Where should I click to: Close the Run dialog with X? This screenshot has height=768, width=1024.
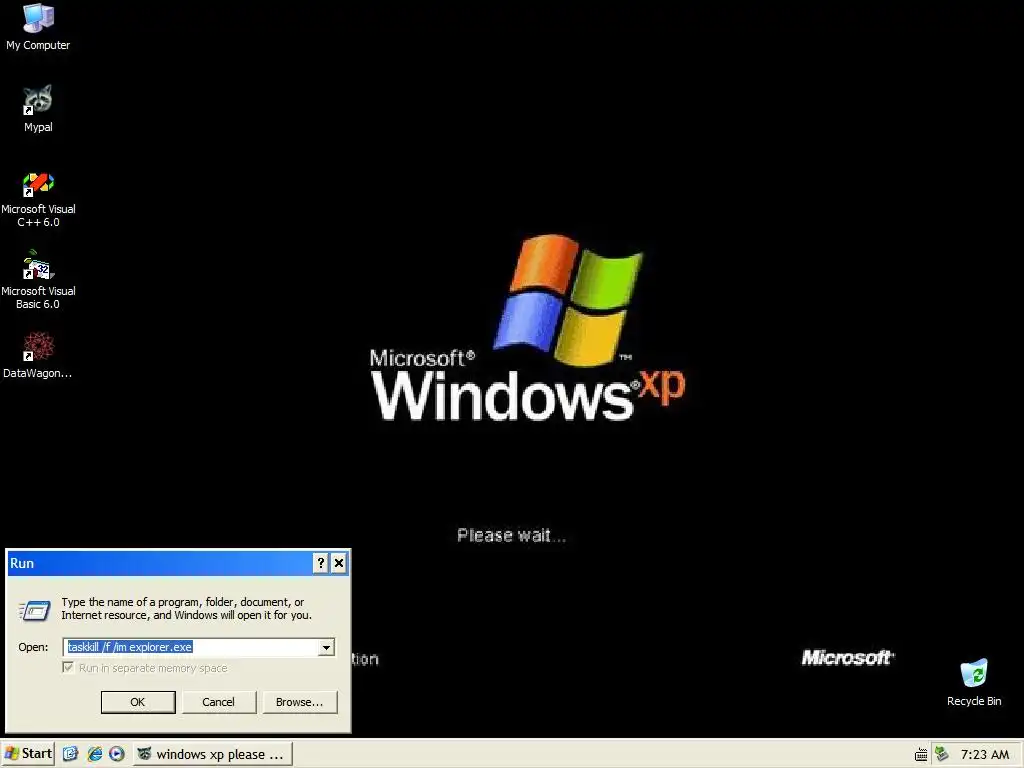coord(338,563)
